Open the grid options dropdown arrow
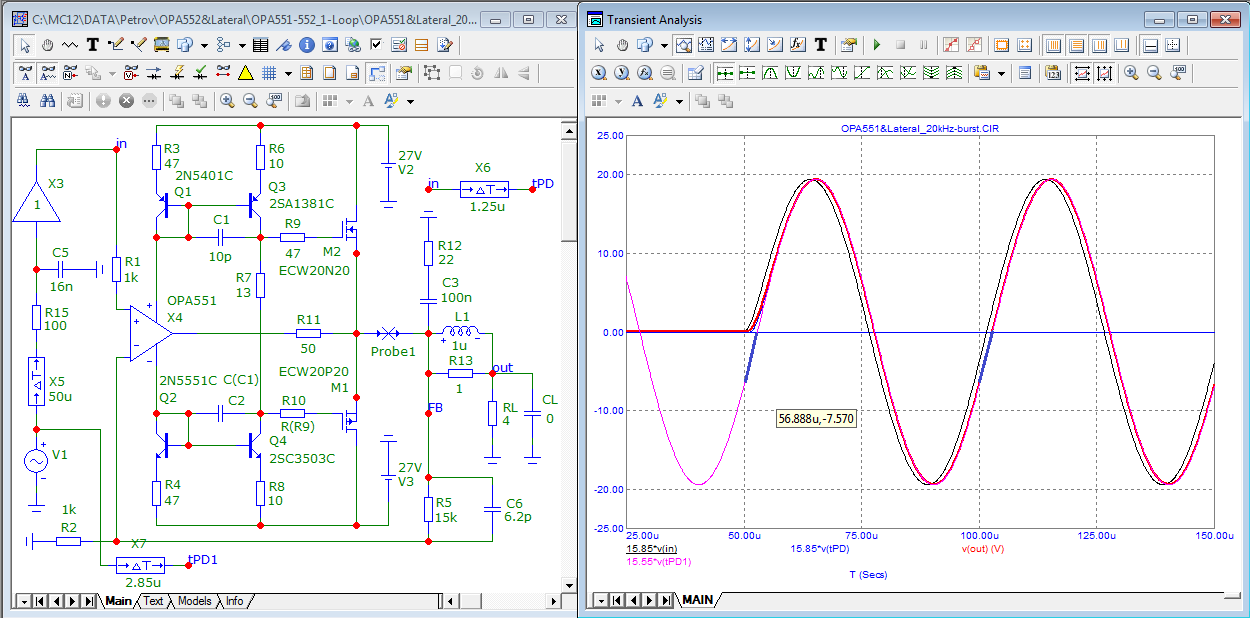This screenshot has height=618, width=1250. click(288, 73)
